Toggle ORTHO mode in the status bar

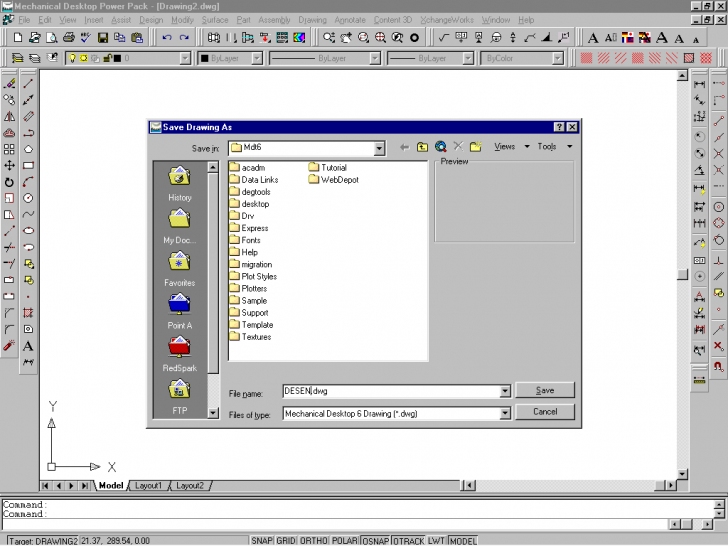pos(314,541)
